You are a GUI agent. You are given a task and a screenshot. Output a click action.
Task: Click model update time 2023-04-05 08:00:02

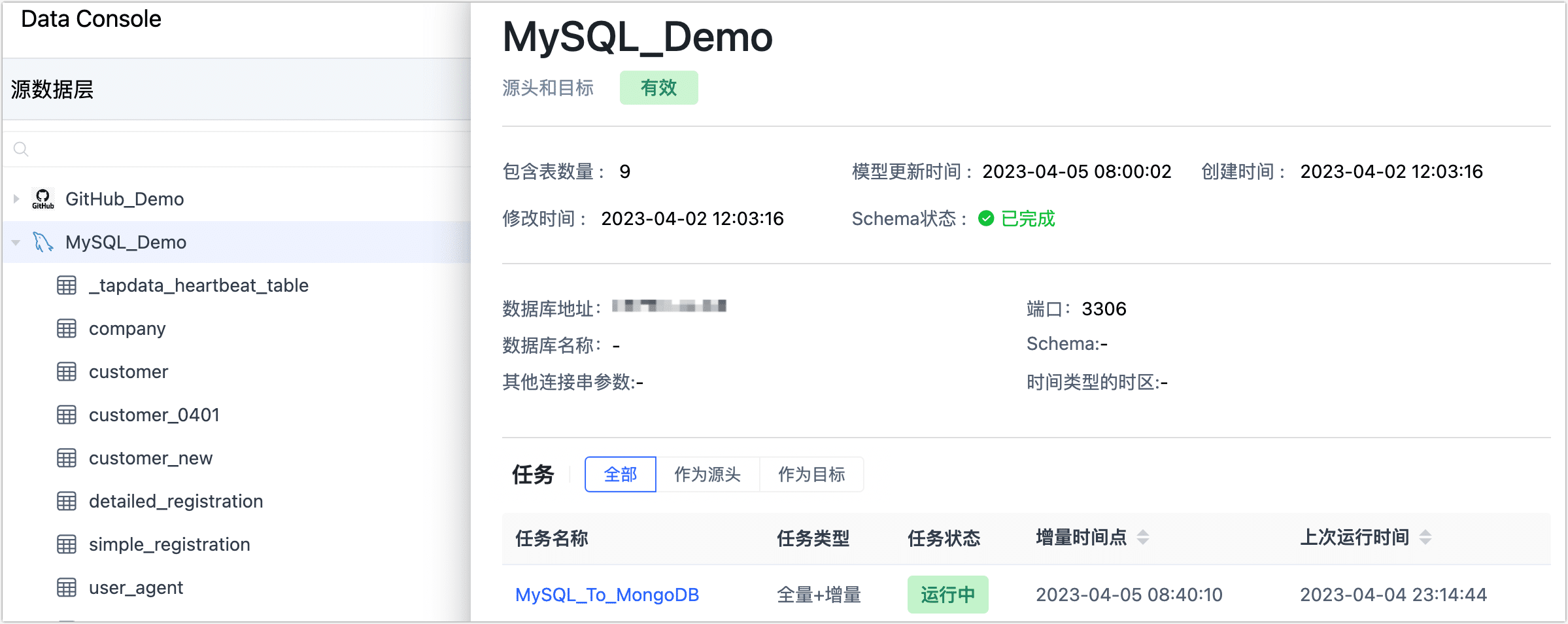(1077, 171)
